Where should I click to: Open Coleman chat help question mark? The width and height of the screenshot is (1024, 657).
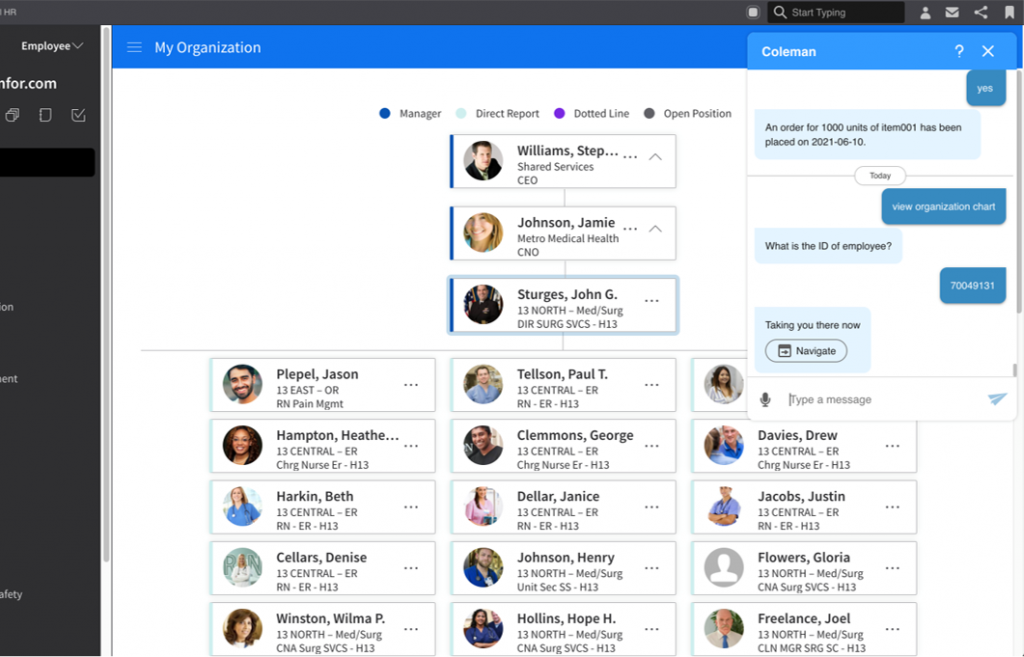pos(959,52)
